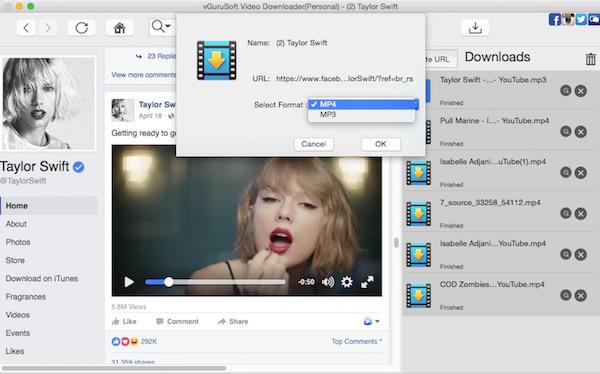Open the home page icon

click(120, 28)
